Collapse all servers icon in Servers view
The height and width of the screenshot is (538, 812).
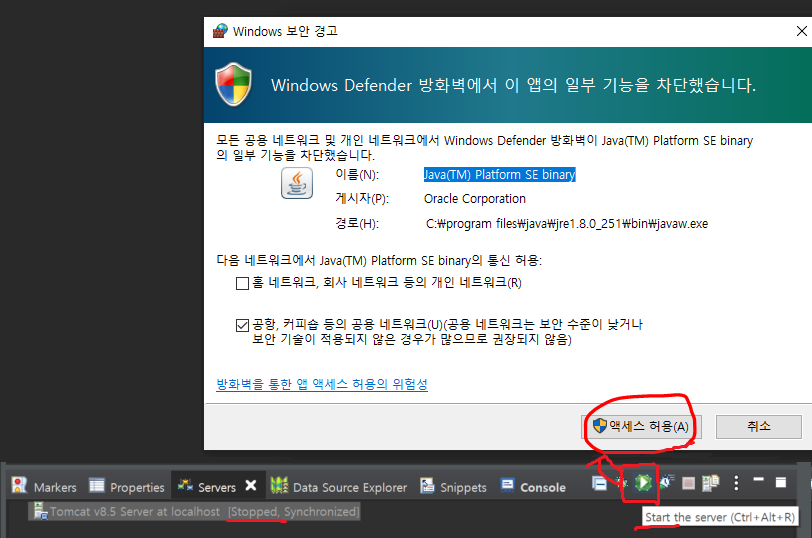pyautogui.click(x=599, y=483)
